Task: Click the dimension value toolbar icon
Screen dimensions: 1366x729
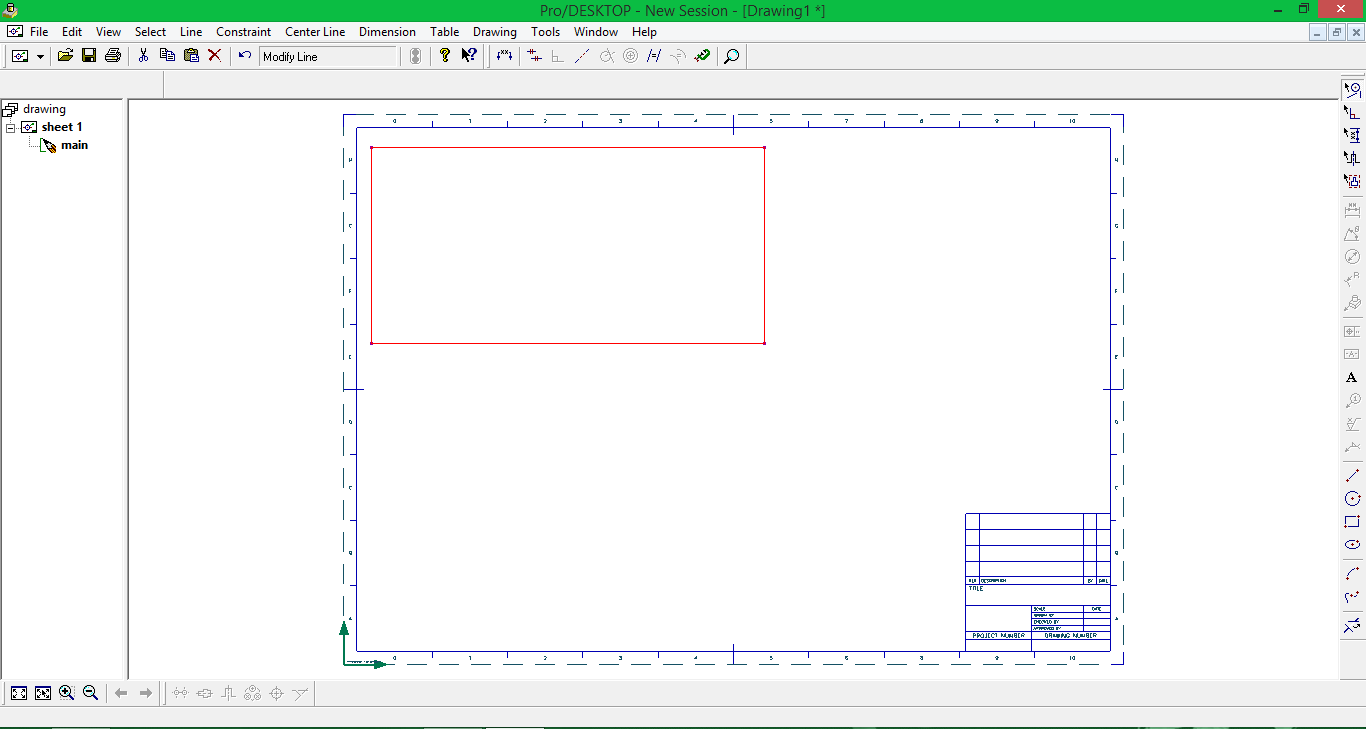Action: [504, 56]
